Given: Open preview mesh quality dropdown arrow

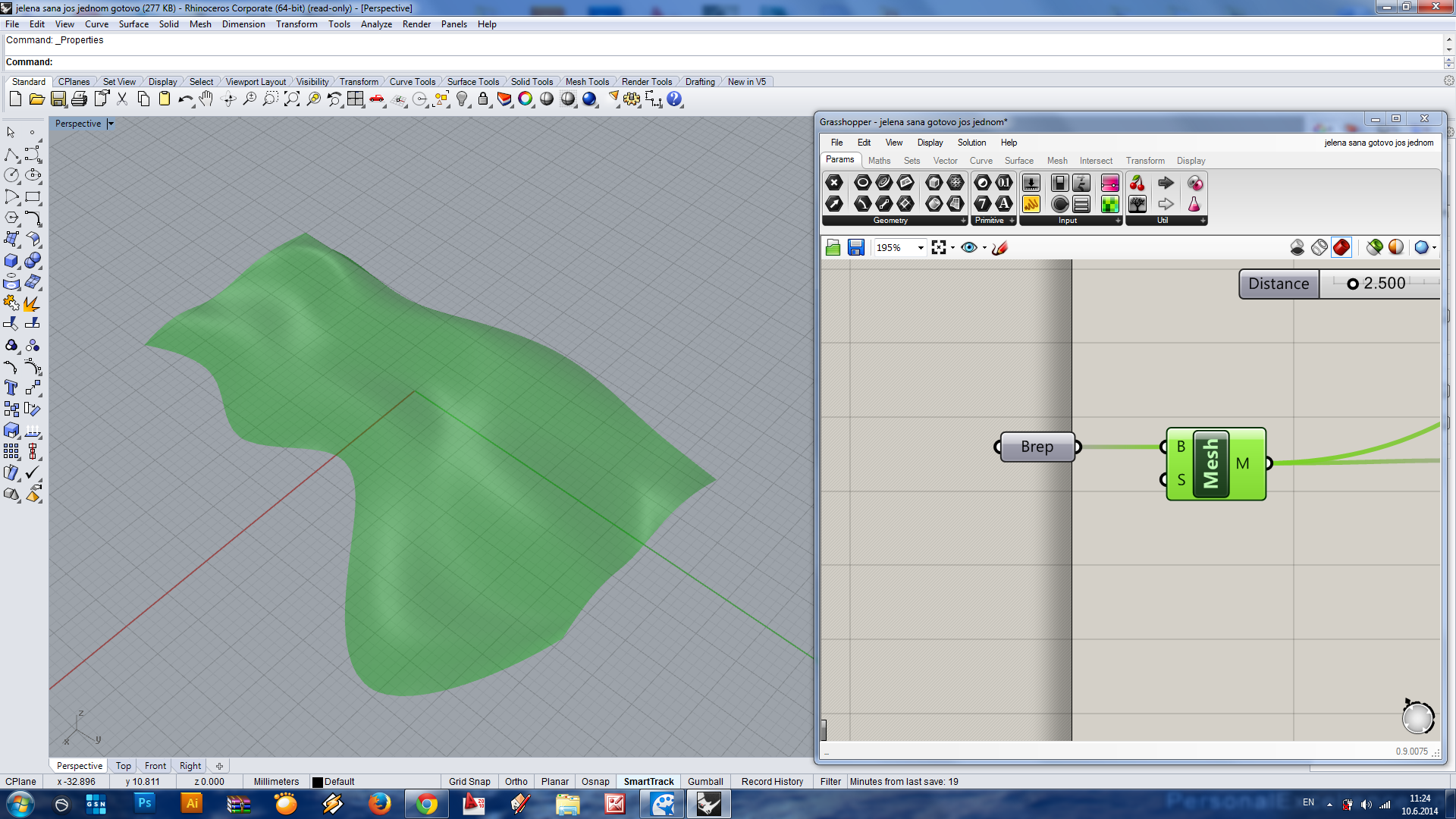Looking at the screenshot, I should point(1434,248).
